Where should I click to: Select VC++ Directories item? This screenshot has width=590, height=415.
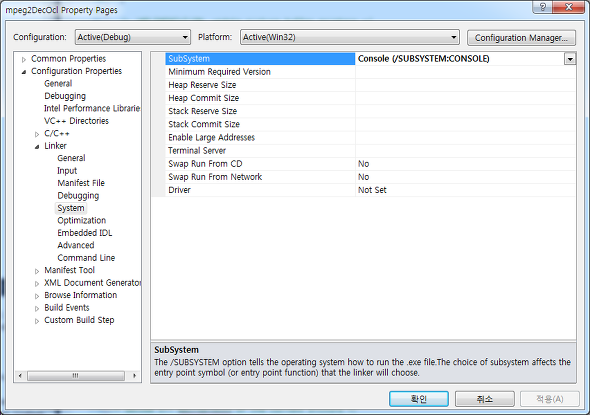point(76,121)
